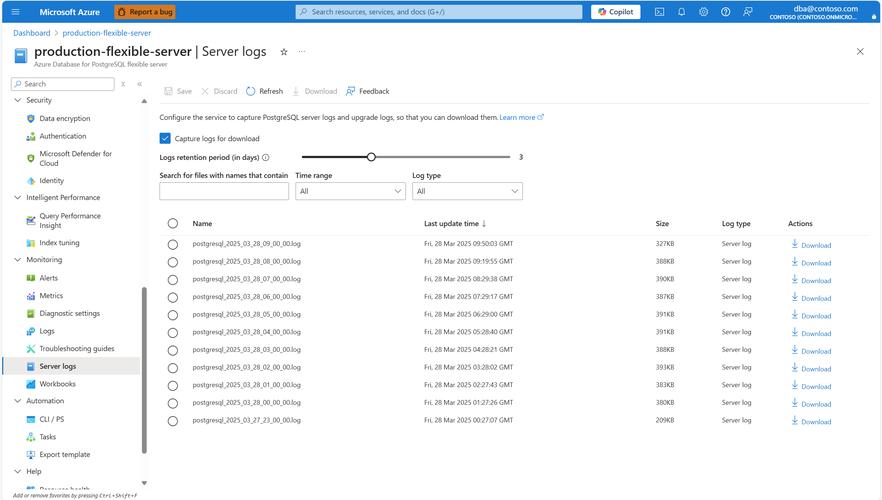Open Identity sidebar icon
The image size is (882, 500).
click(31, 181)
